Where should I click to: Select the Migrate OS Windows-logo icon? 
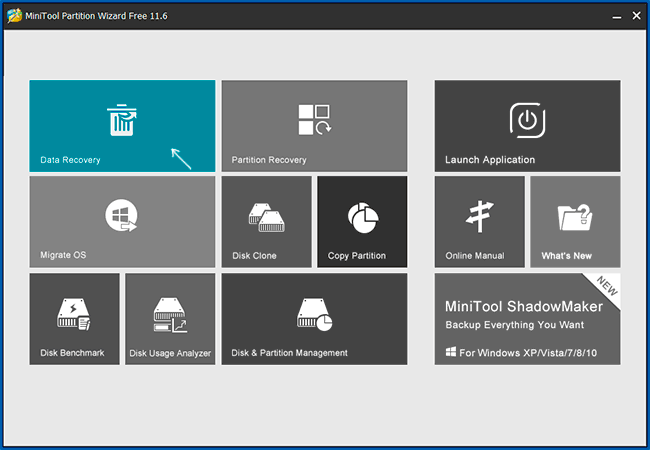coord(121,215)
